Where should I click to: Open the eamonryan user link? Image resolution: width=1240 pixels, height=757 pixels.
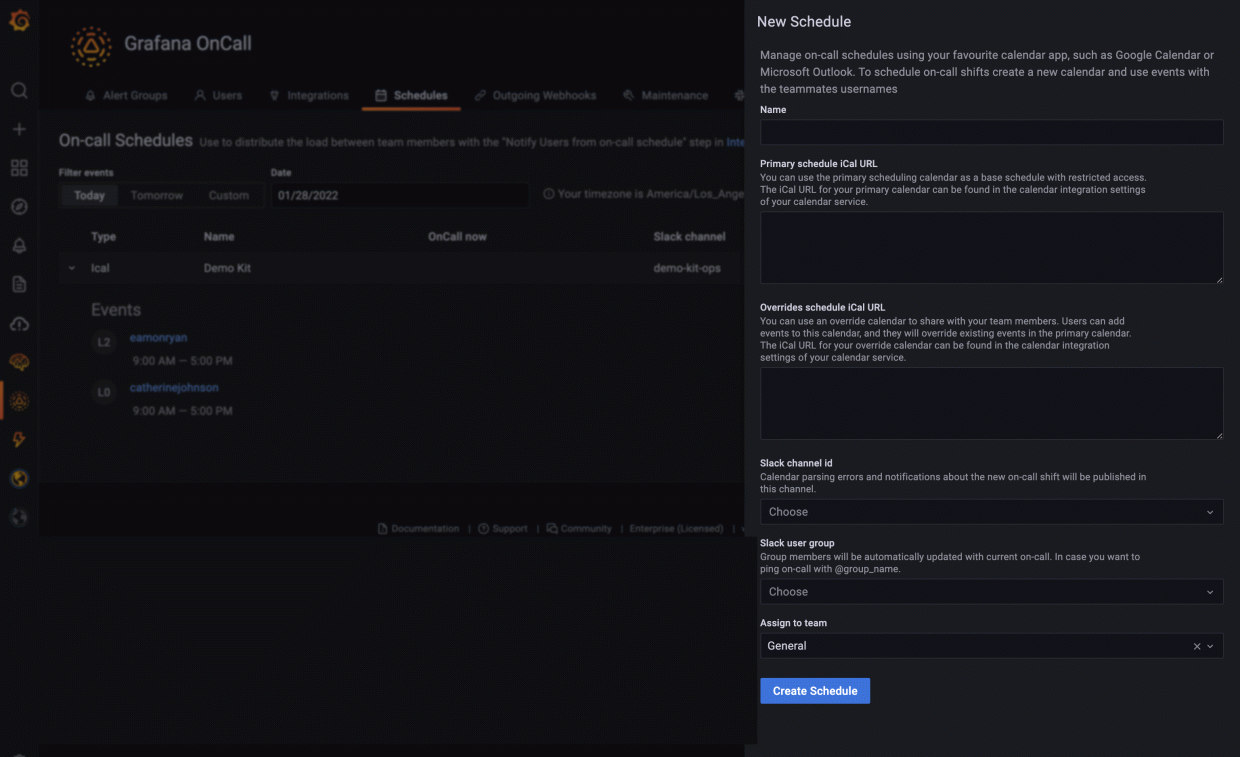pyautogui.click(x=158, y=338)
